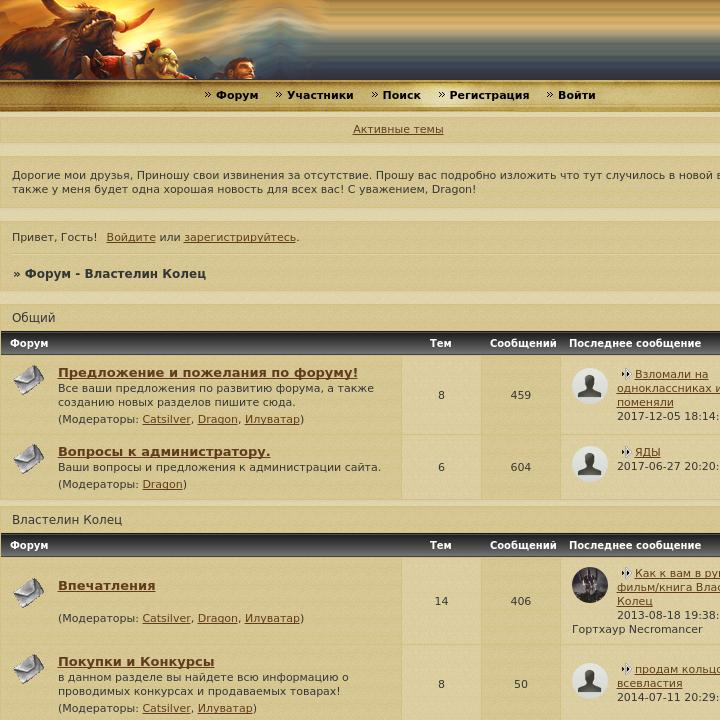This screenshot has height=720, width=720.
Task: Click avatar next to продам кольцо всевластия
Action: click(x=590, y=681)
